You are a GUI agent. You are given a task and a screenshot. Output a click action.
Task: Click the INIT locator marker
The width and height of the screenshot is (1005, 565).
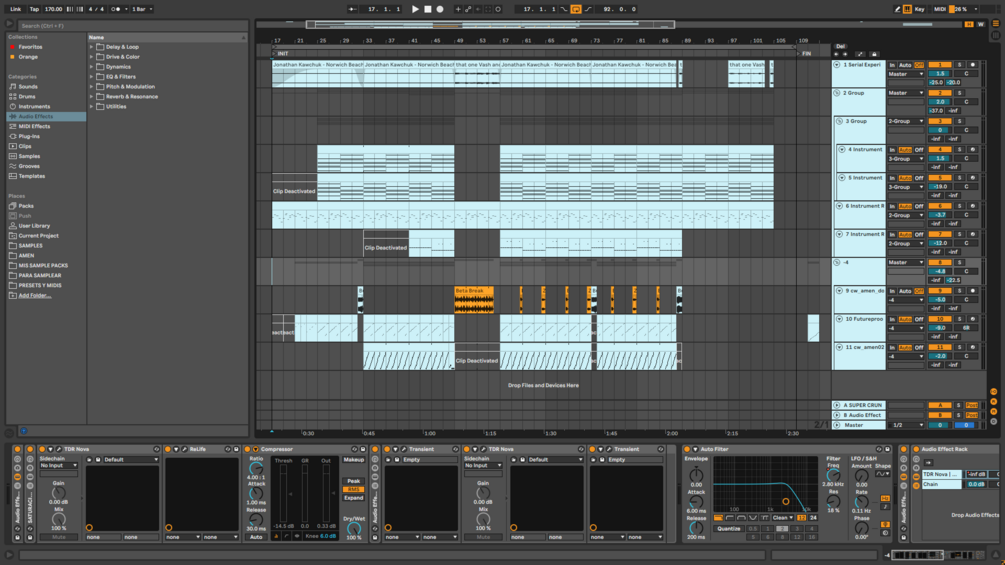tap(283, 54)
